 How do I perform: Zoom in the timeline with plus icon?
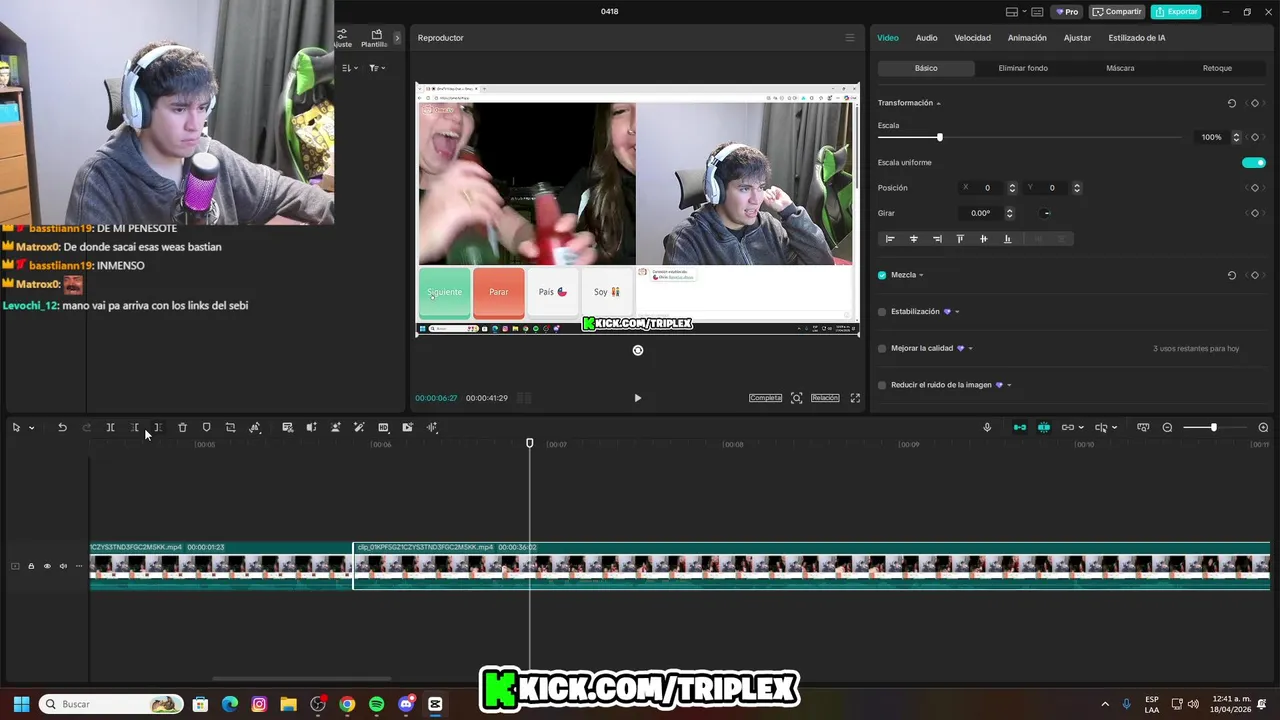click(x=1263, y=427)
